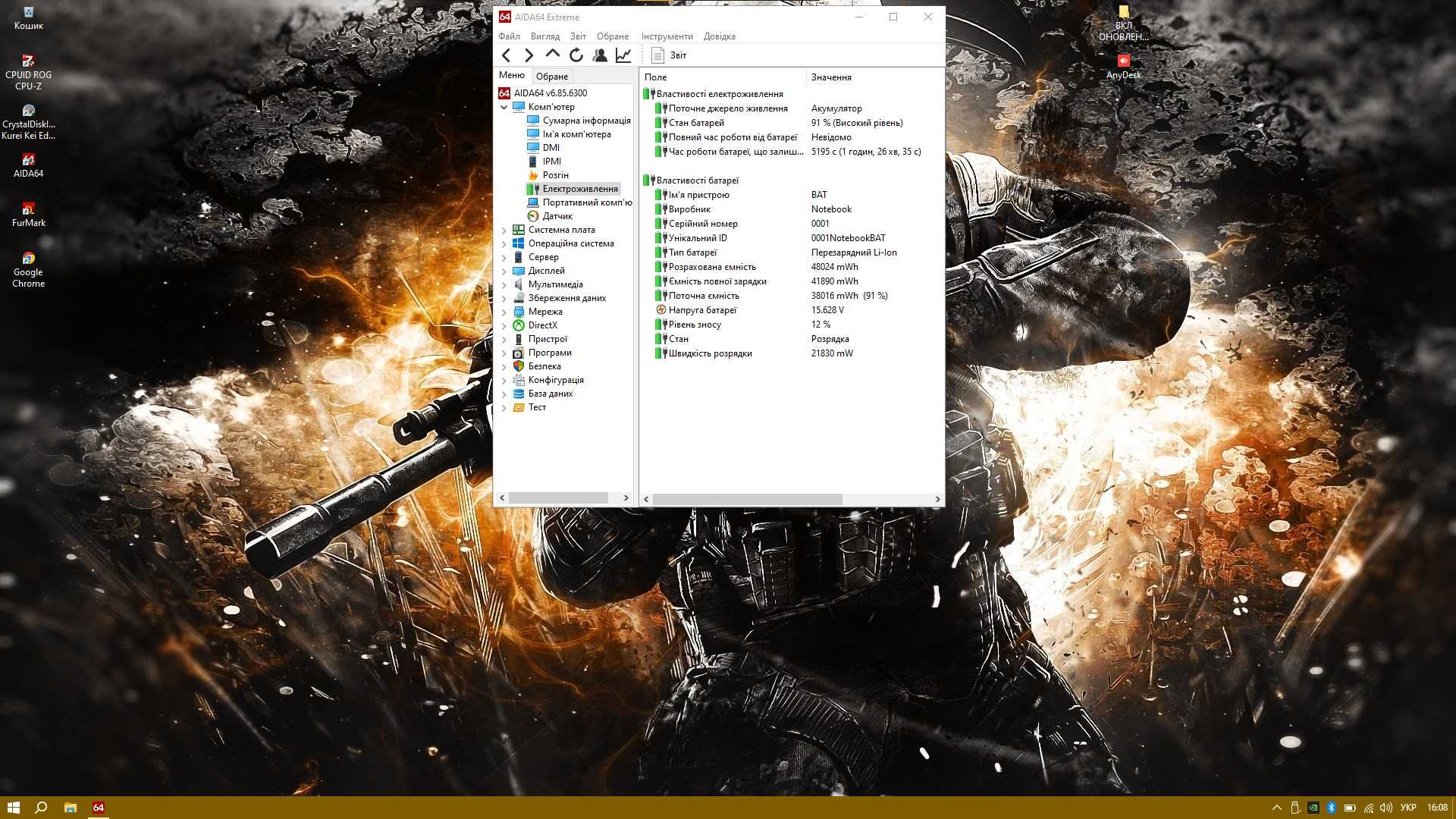Open taskbar search magnifier
The height and width of the screenshot is (819, 1456).
click(x=42, y=808)
